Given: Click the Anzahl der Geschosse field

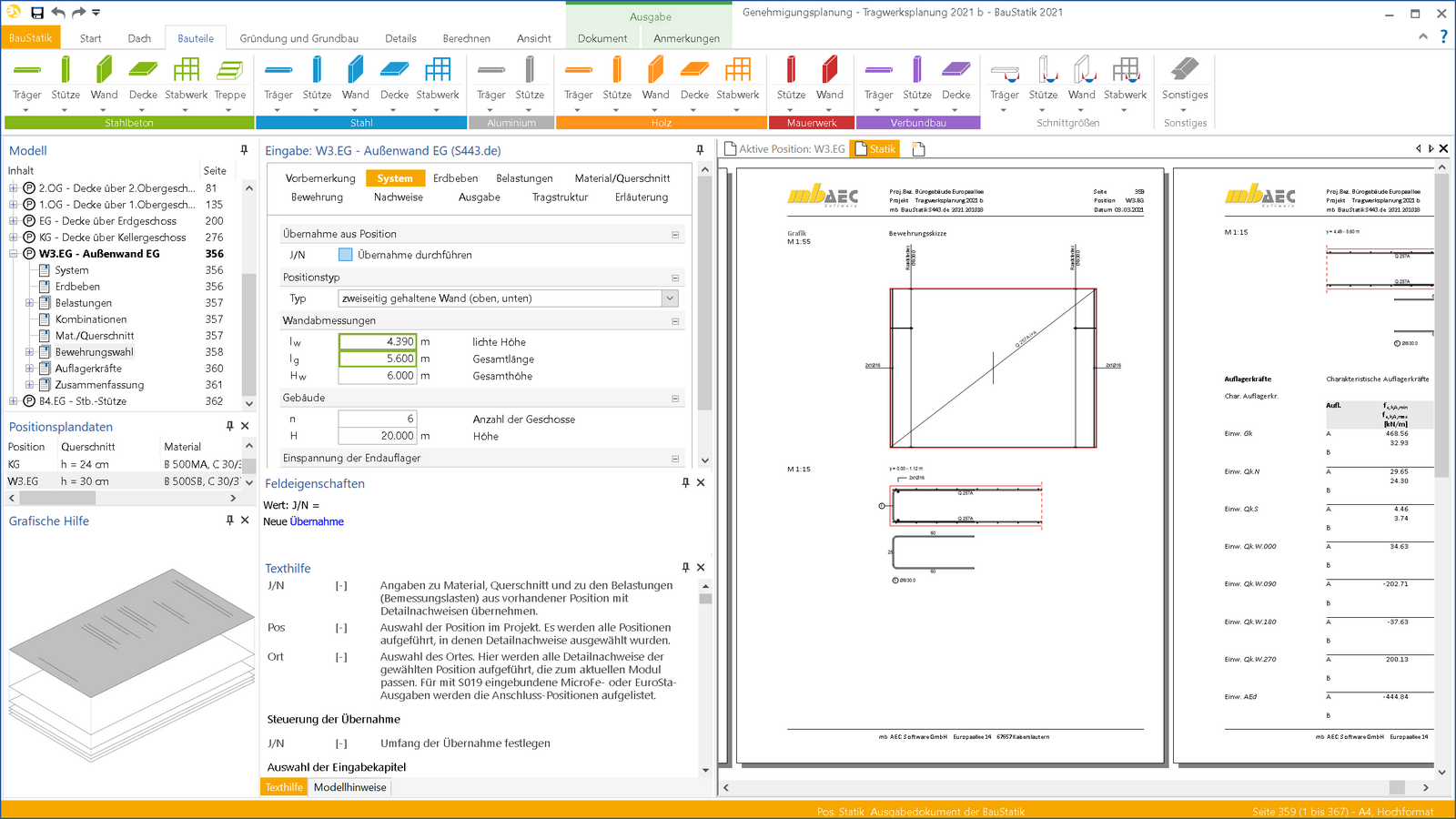Looking at the screenshot, I should (x=378, y=420).
